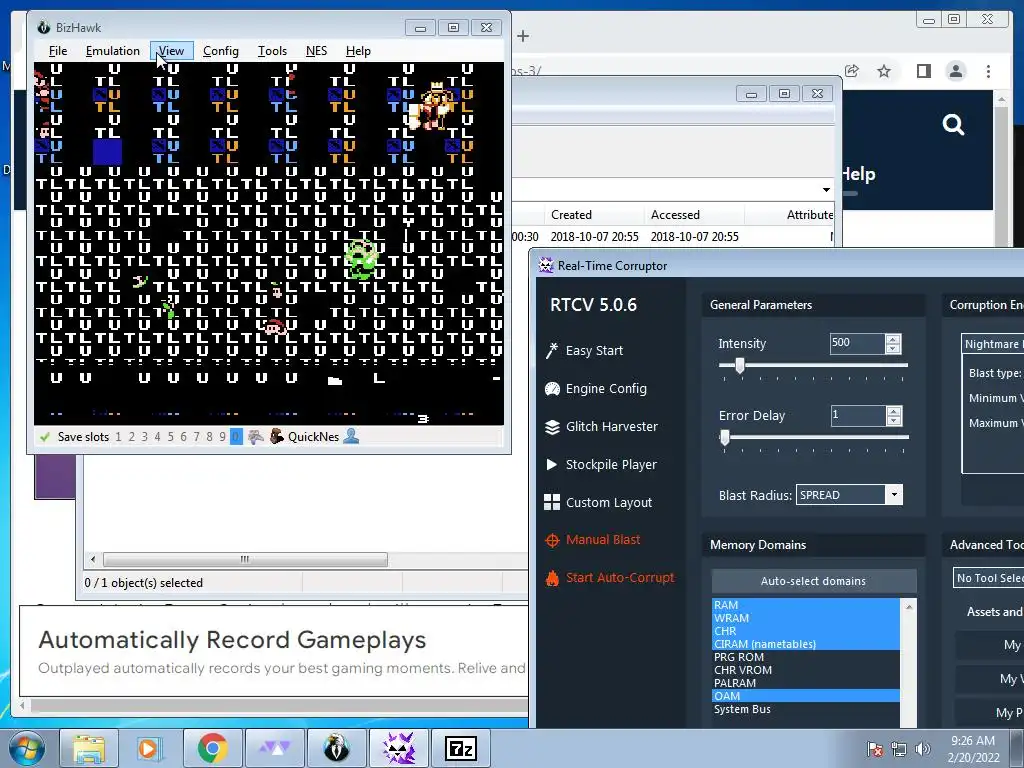Select WRAM memory domain

coord(805,618)
